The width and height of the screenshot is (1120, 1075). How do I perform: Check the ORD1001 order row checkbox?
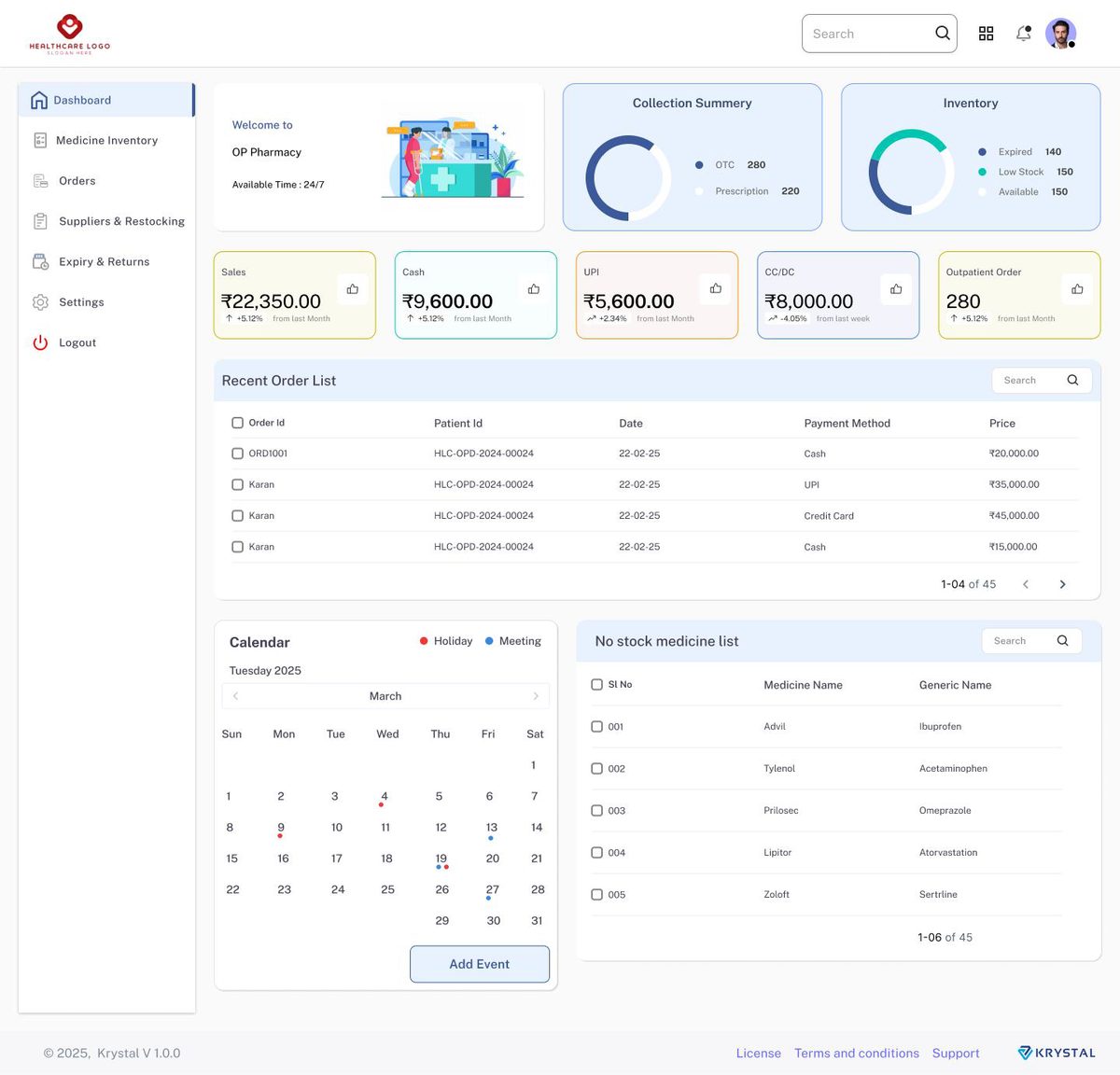click(237, 454)
